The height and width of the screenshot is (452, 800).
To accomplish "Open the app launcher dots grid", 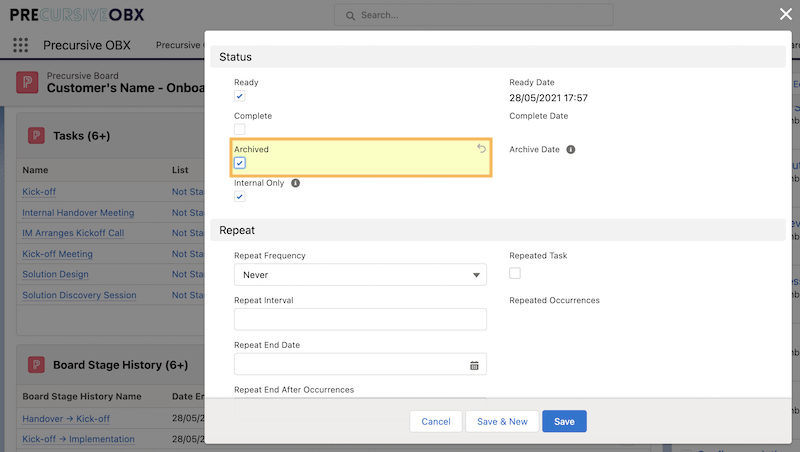I will pos(20,45).
